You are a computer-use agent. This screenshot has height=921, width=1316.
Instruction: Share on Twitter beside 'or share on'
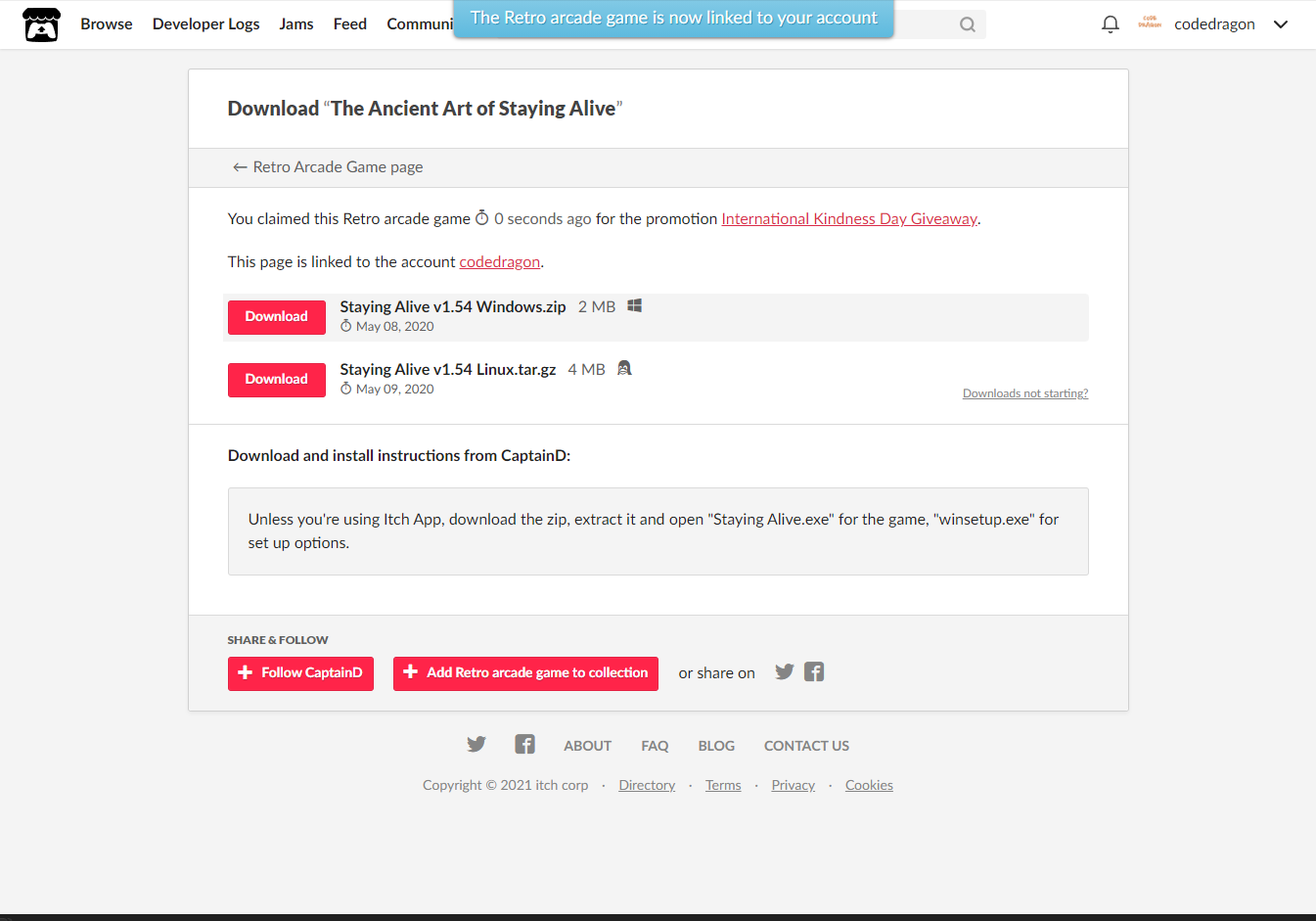coord(784,672)
